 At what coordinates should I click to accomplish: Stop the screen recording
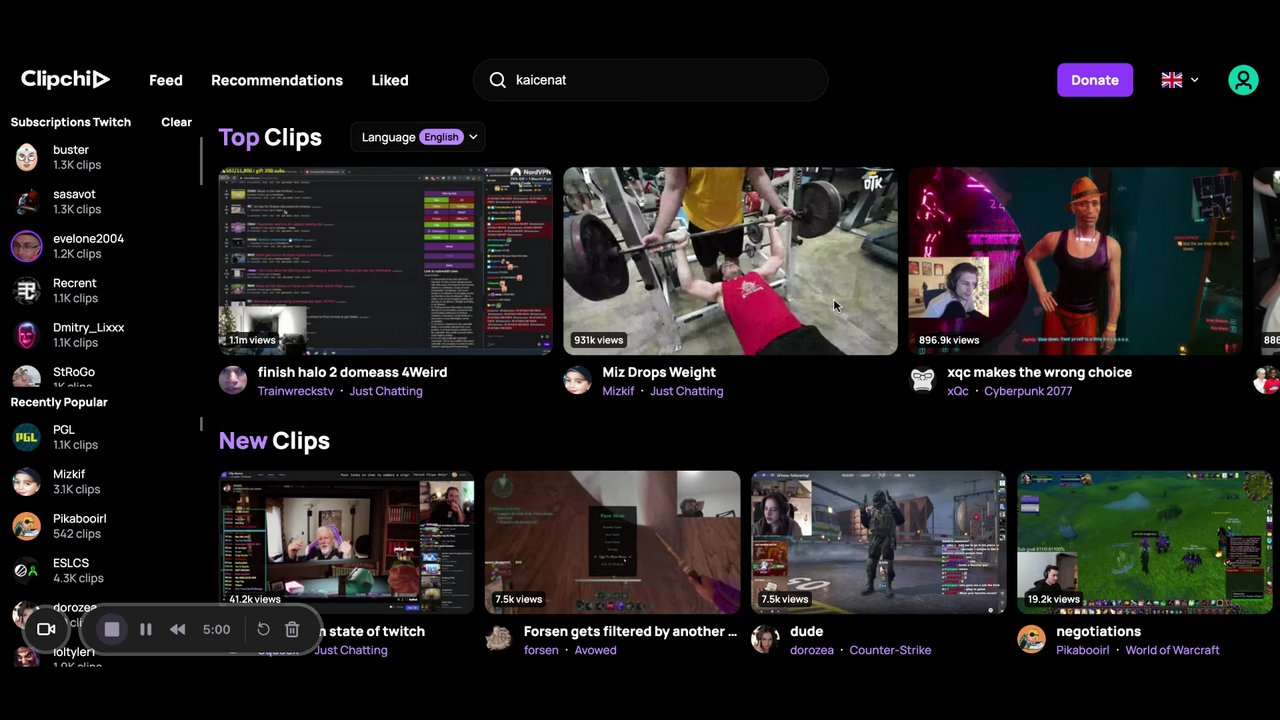[x=112, y=629]
